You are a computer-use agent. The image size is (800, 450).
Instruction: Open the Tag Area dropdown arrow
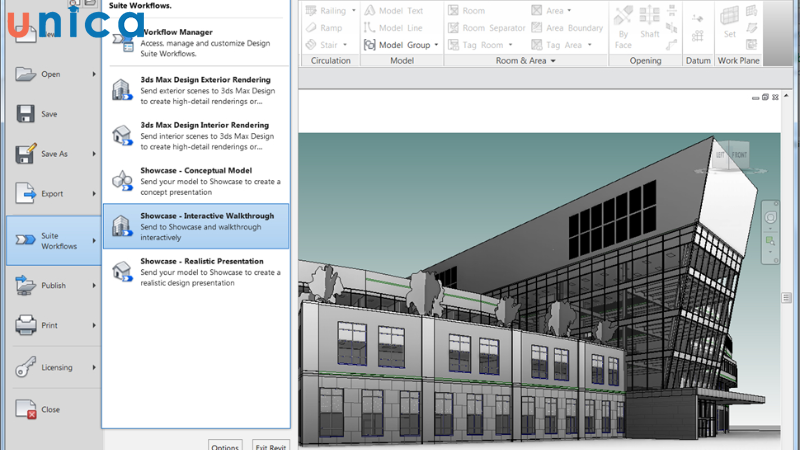point(590,45)
